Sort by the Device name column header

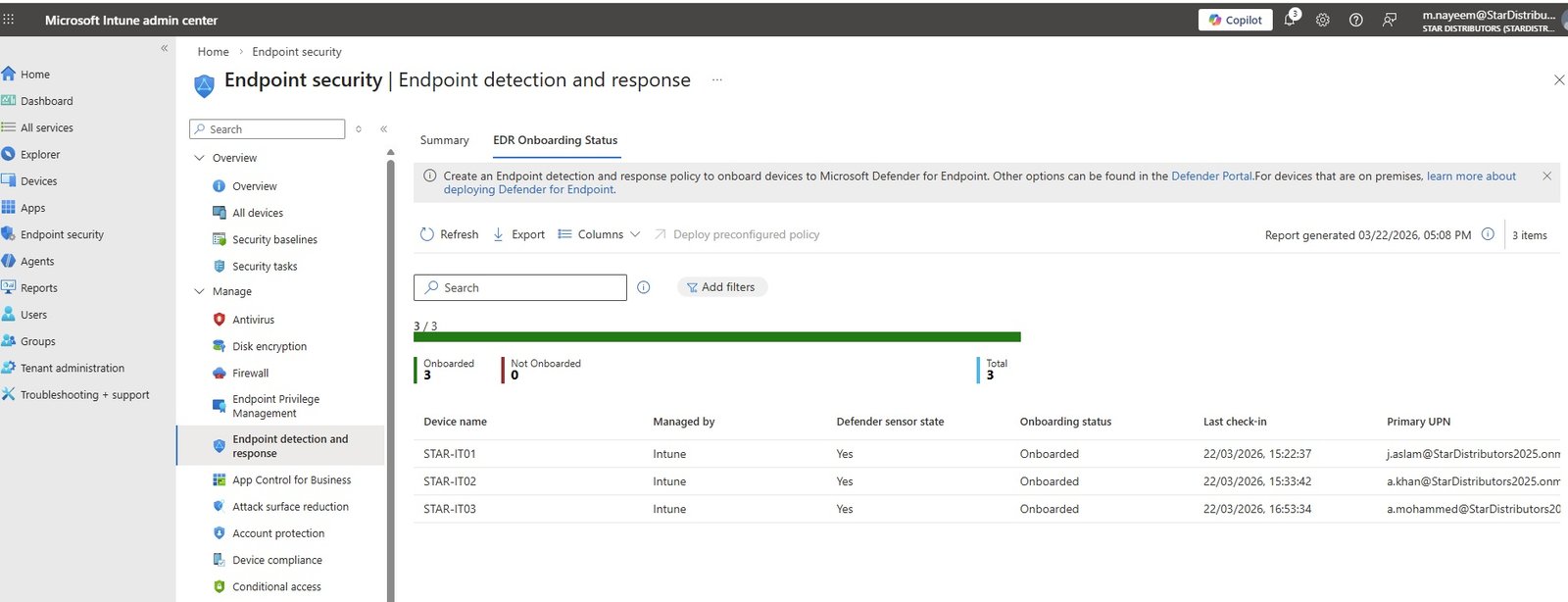pos(455,422)
